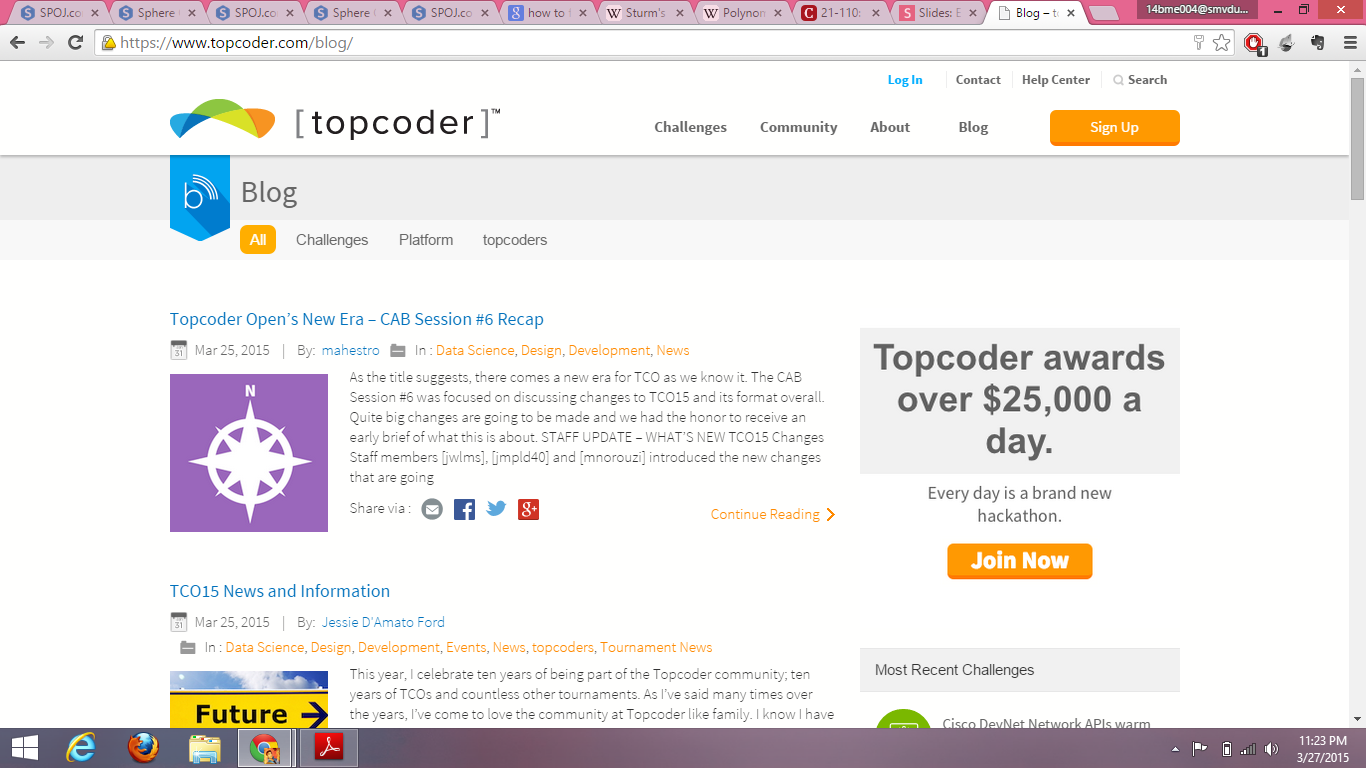Launch Internet Explorer from the taskbar

tap(81, 748)
